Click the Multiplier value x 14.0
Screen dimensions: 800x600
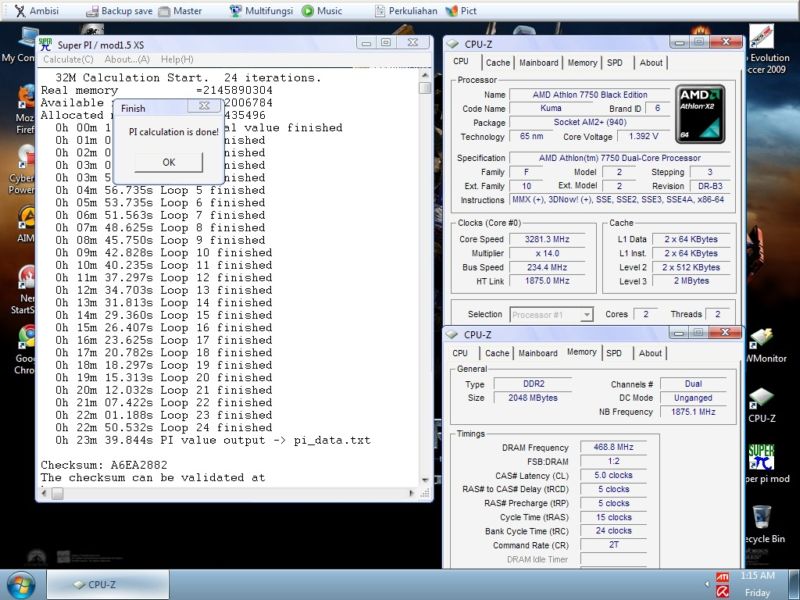tap(547, 253)
